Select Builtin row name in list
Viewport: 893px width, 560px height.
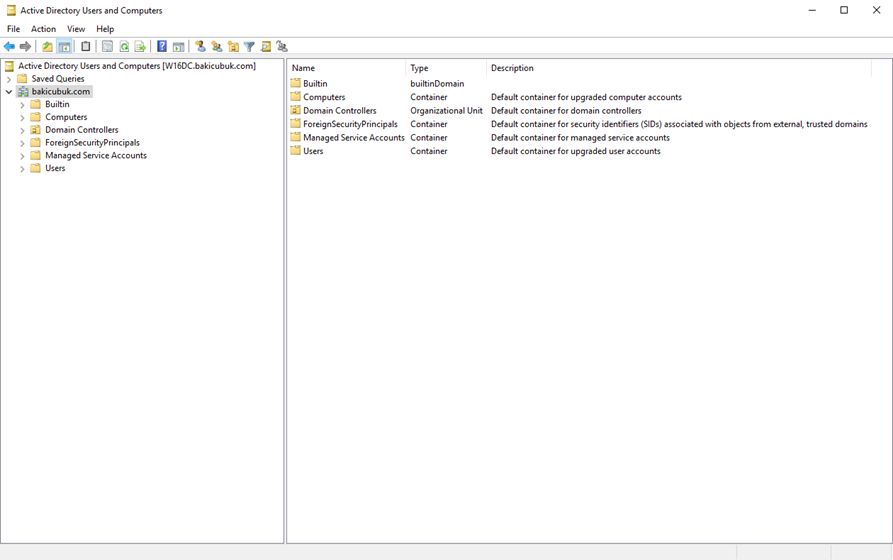(x=315, y=83)
